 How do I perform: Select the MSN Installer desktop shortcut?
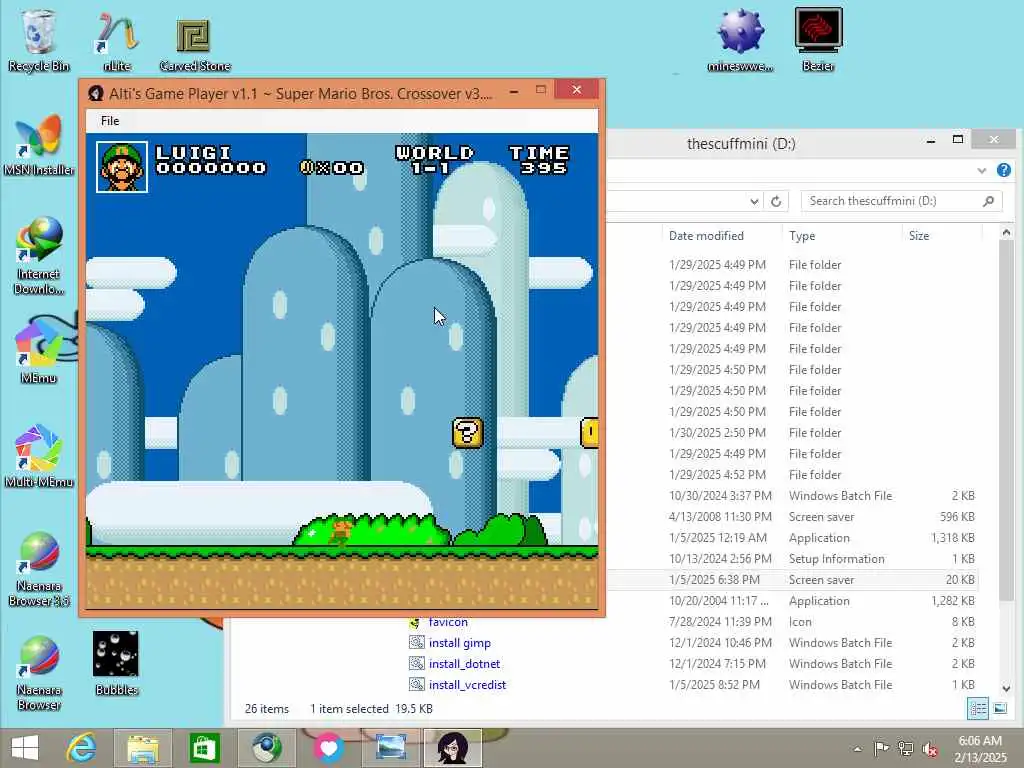pos(39,145)
